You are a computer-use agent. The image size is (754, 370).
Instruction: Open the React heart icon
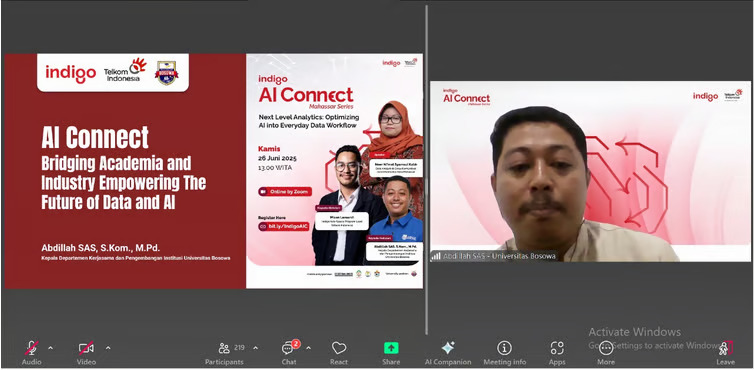[x=339, y=352]
